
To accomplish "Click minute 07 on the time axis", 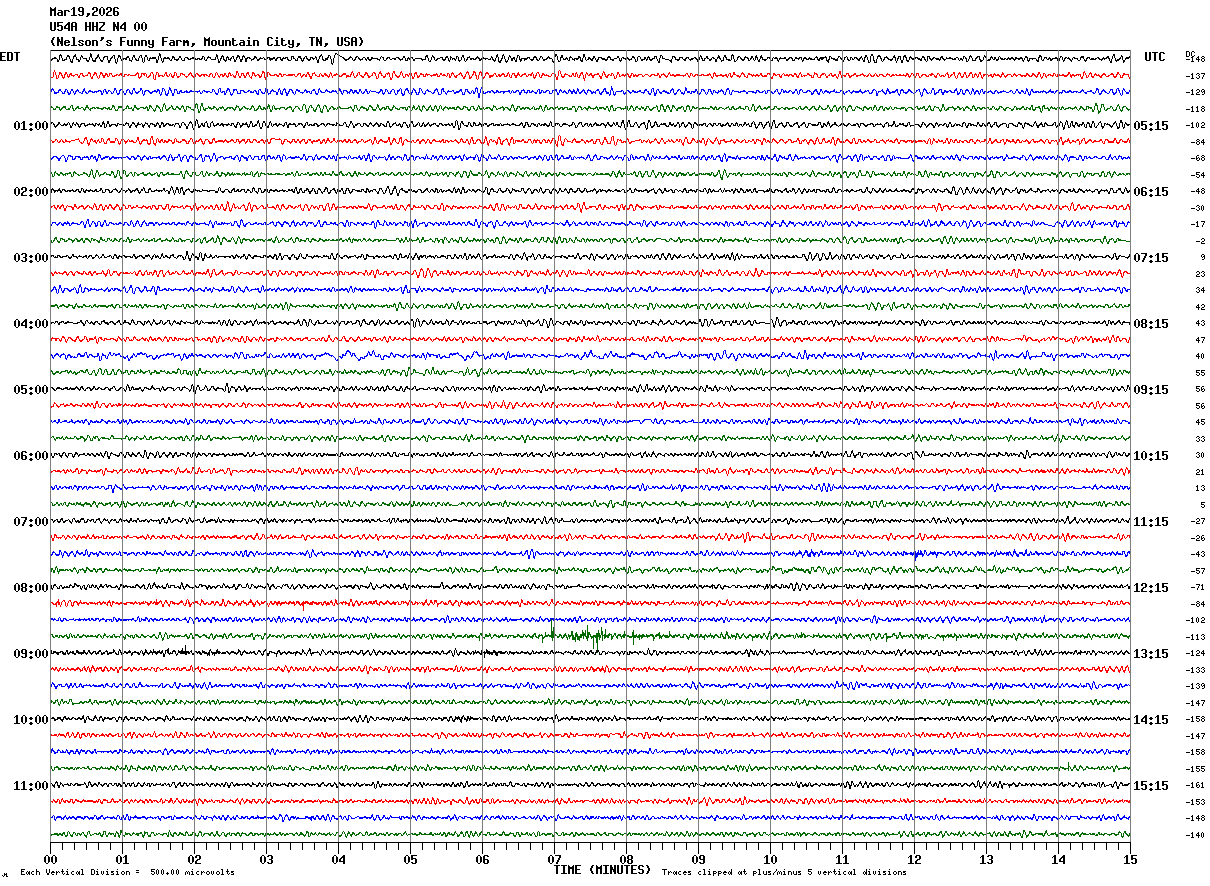I will coord(554,859).
